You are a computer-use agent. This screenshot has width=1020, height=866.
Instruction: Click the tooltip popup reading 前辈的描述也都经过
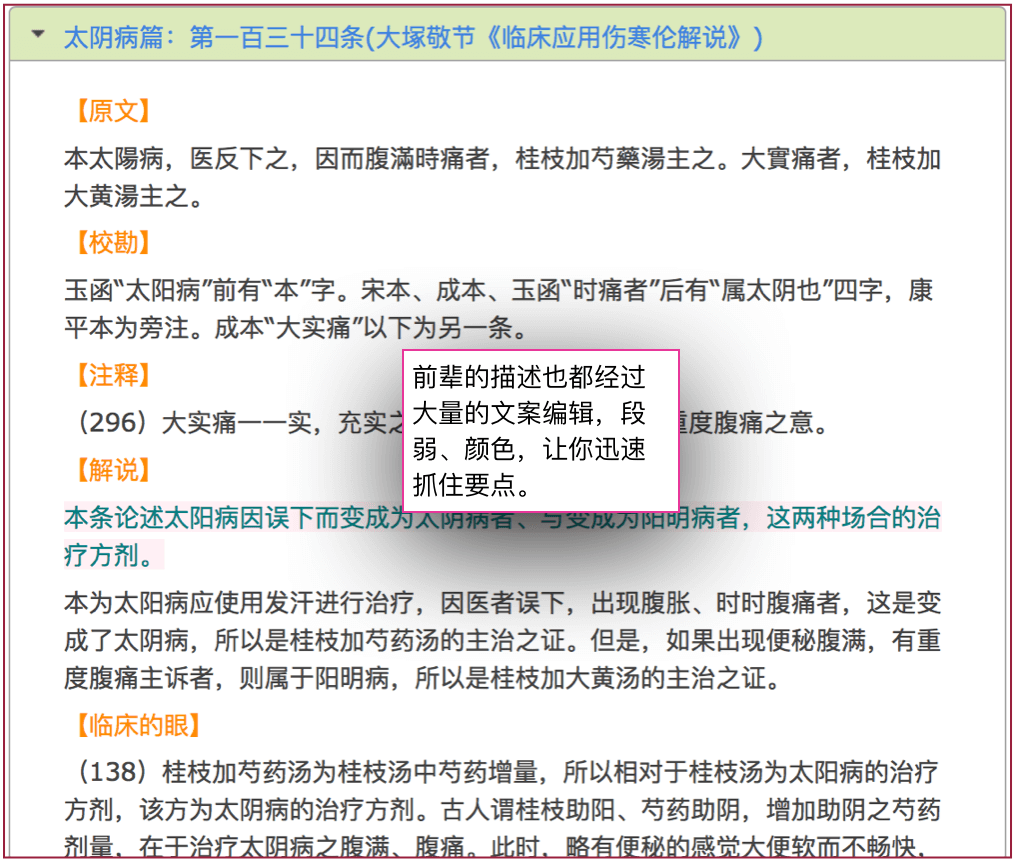point(540,430)
